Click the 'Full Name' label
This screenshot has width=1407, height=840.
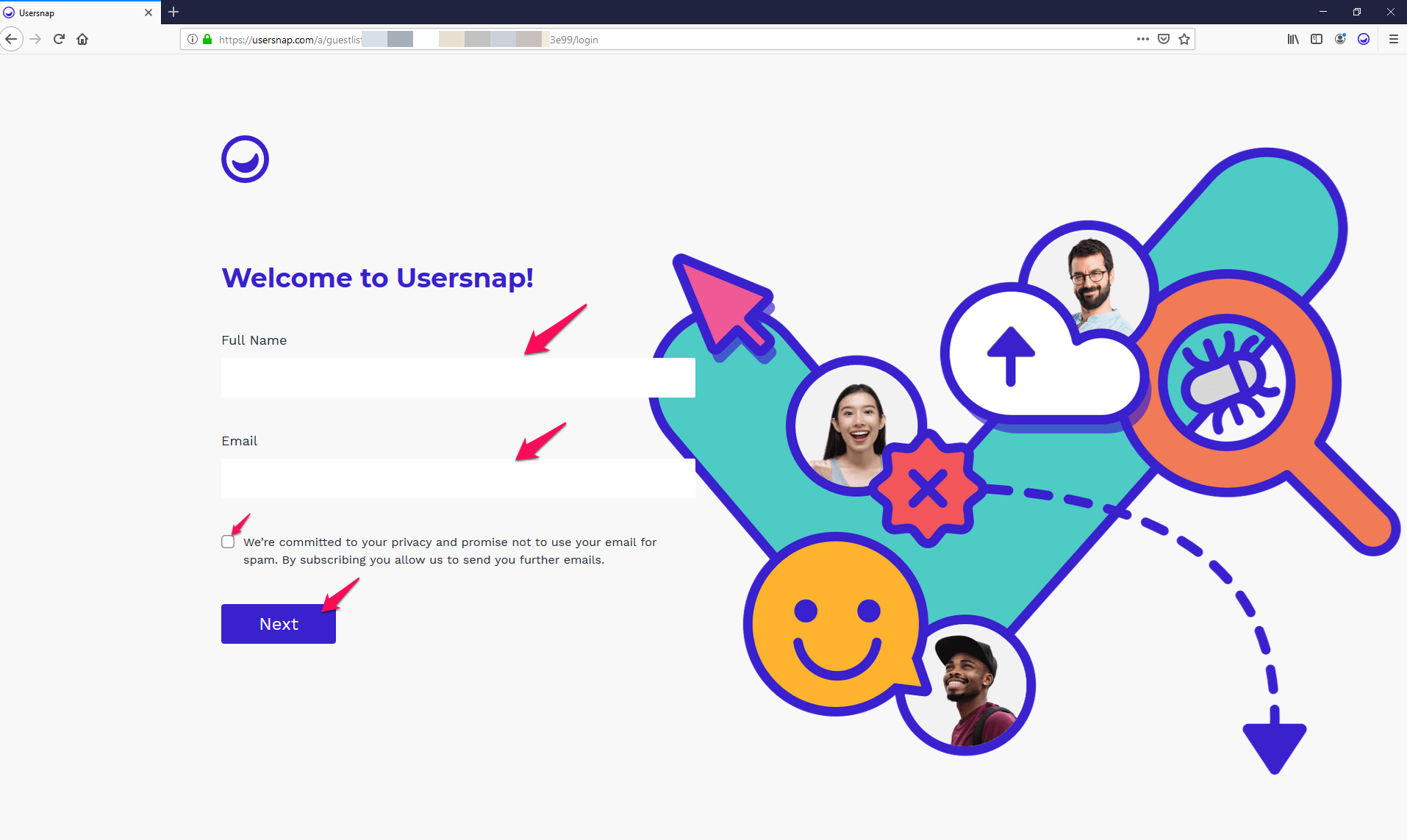pos(254,340)
